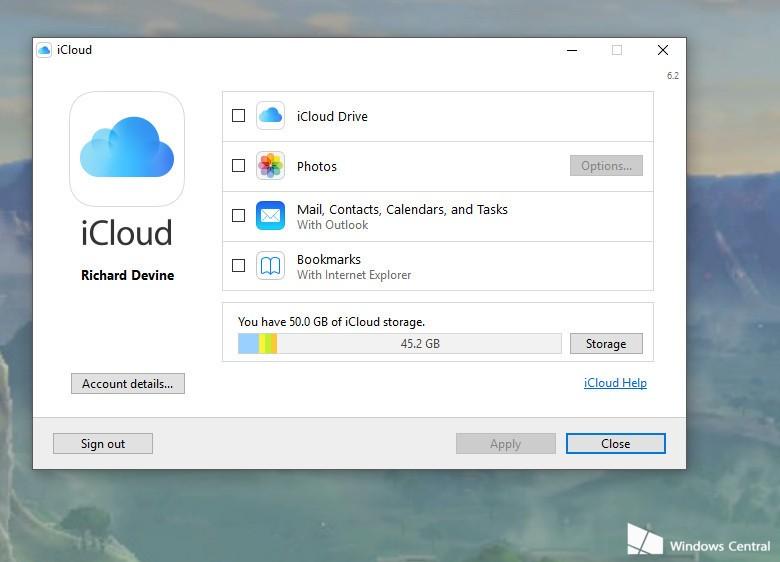Click the orange segment of the storage bar
Screen dimensions: 780x562
(274, 344)
